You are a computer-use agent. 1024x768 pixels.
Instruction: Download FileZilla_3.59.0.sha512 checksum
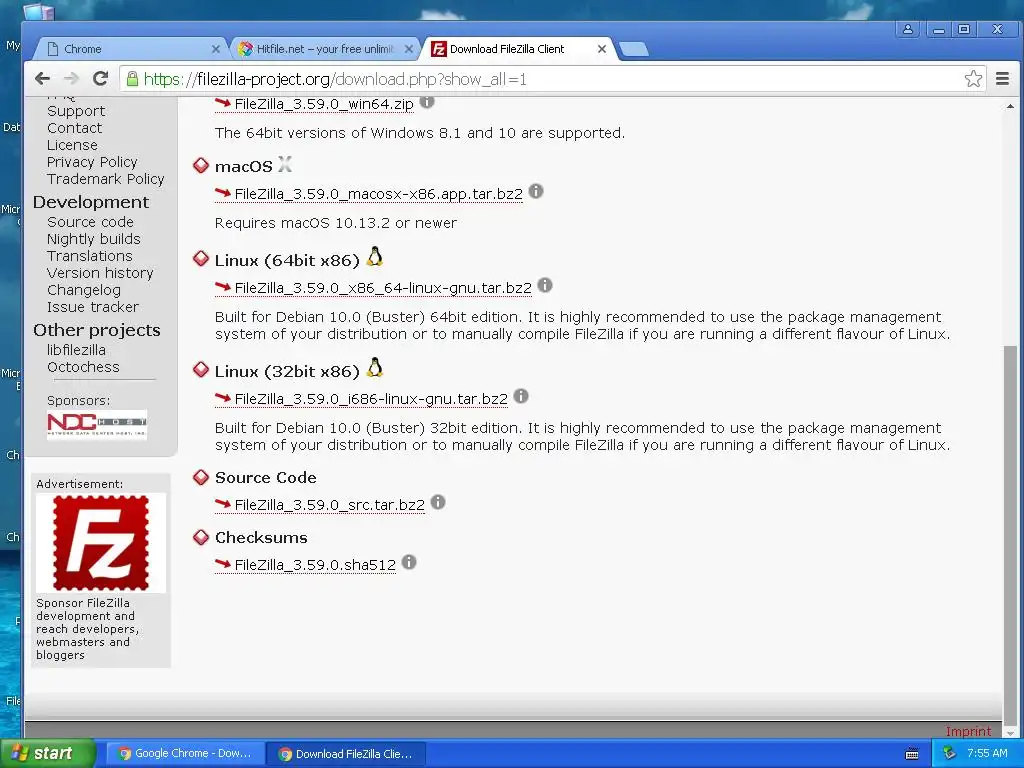point(315,565)
